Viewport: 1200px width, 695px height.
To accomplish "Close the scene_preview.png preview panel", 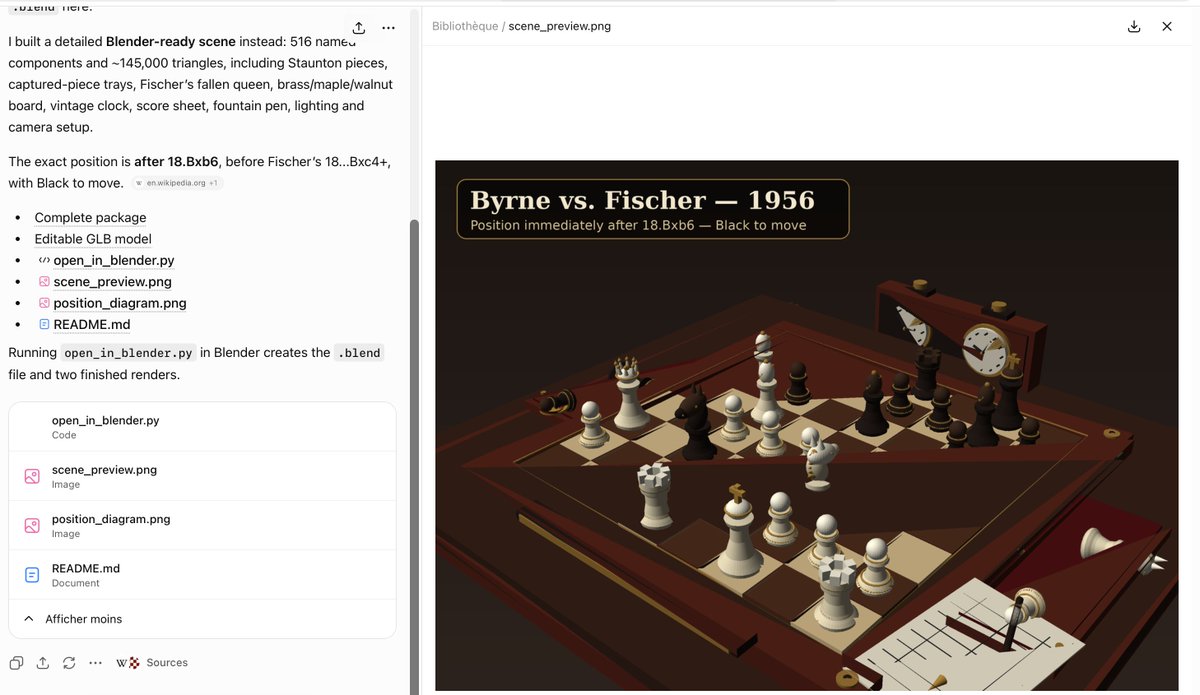I will point(1167,26).
